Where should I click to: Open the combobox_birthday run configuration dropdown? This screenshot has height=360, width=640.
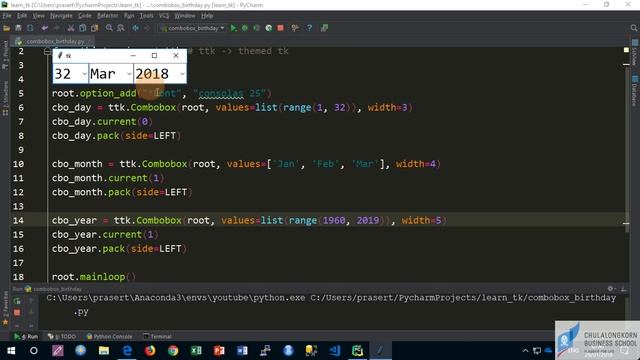pyautogui.click(x=192, y=28)
